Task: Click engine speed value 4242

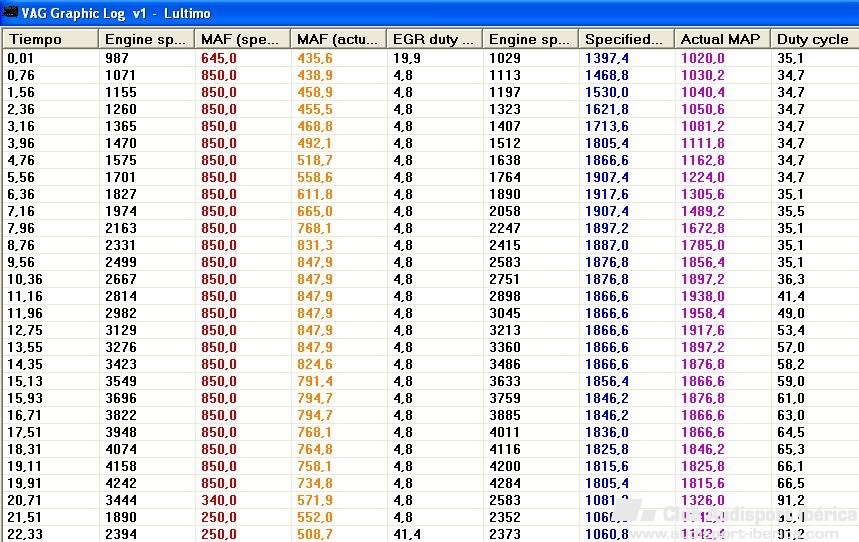Action: click(121, 483)
